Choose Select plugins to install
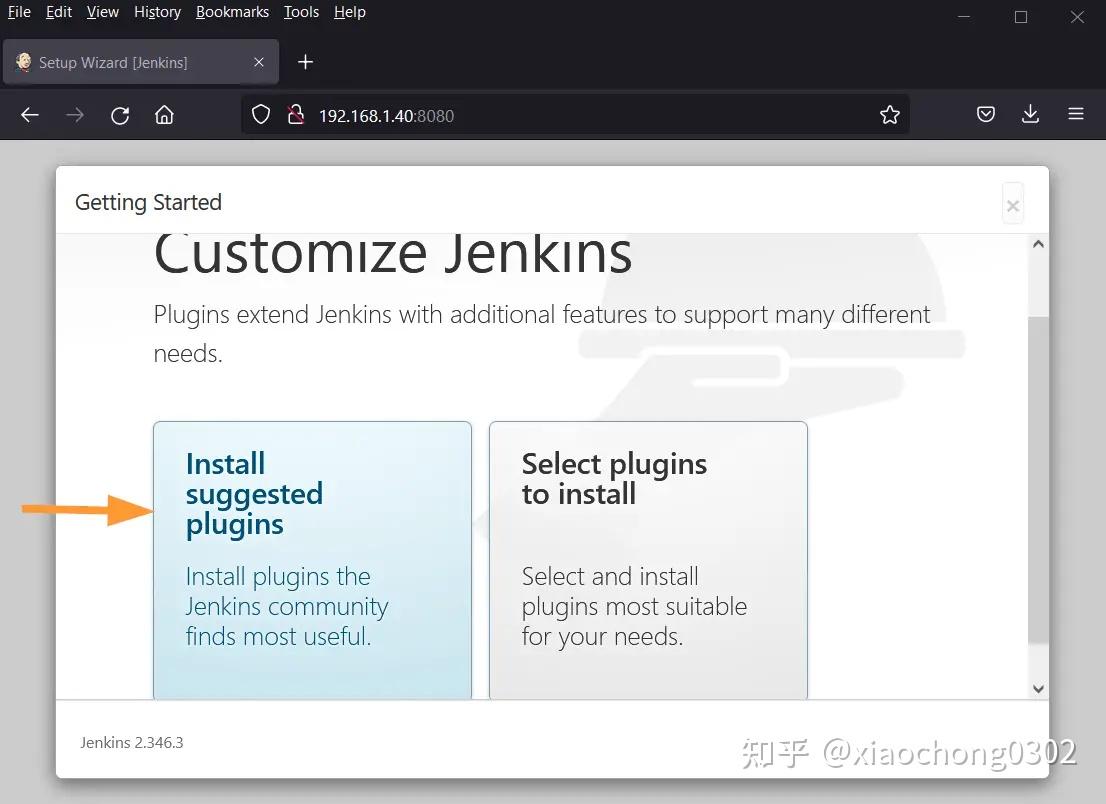This screenshot has height=804, width=1106. pos(647,560)
